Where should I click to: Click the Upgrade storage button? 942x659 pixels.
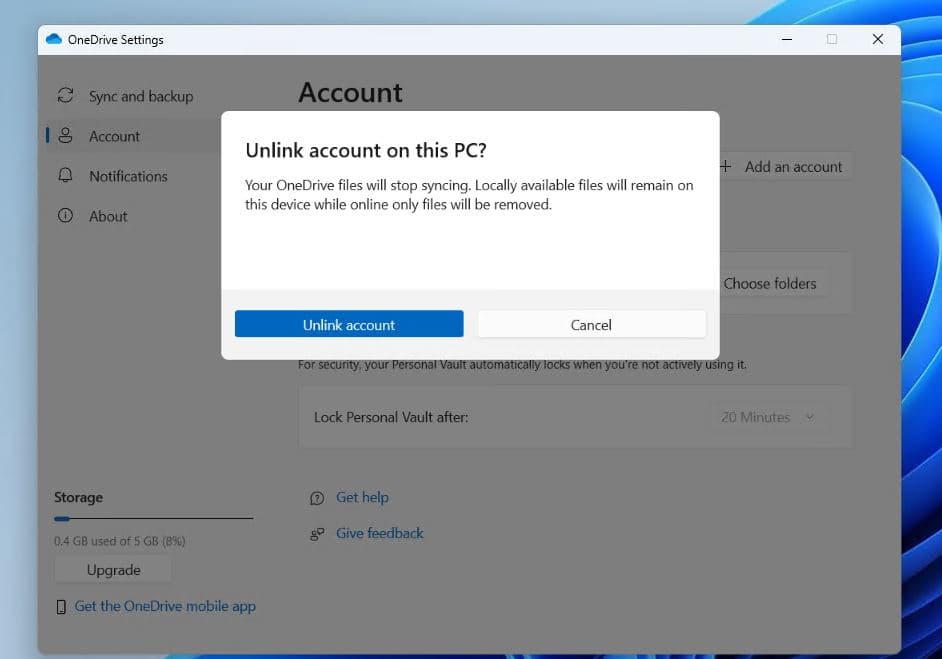coord(113,570)
